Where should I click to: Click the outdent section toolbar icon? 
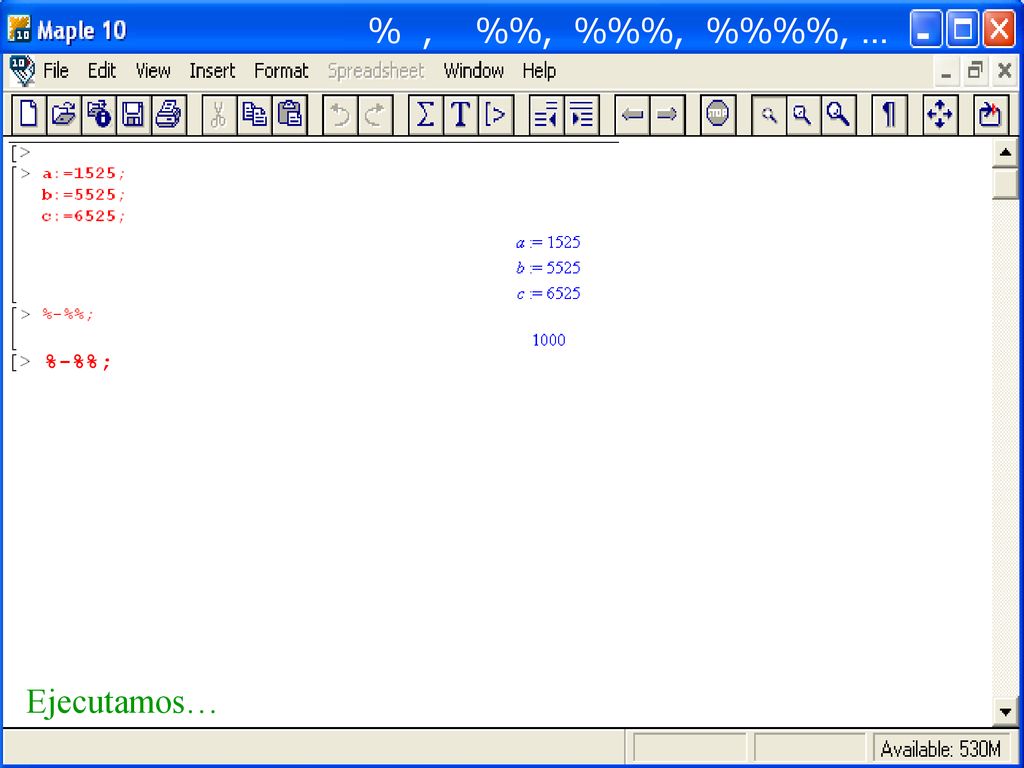click(x=545, y=115)
